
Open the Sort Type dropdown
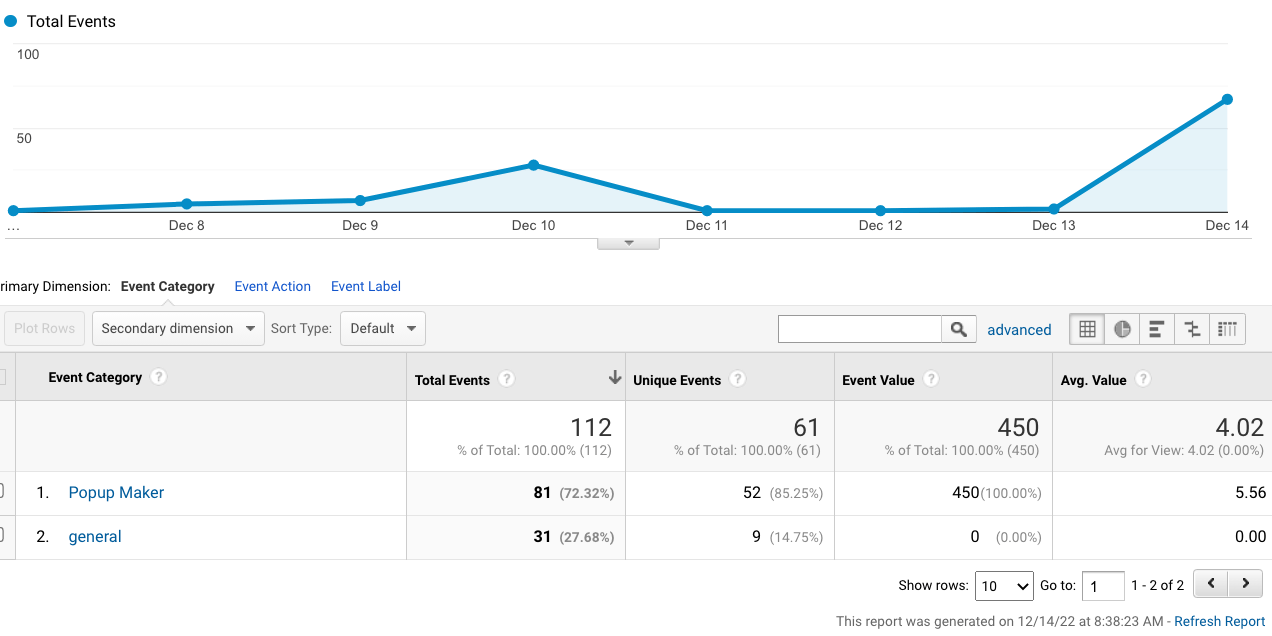pos(383,328)
